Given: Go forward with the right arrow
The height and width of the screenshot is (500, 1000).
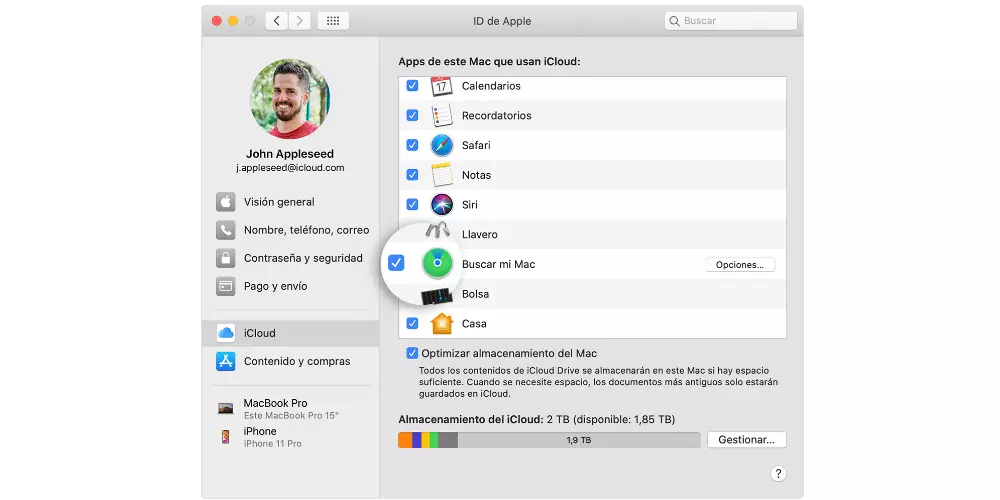Looking at the screenshot, I should click(x=300, y=20).
